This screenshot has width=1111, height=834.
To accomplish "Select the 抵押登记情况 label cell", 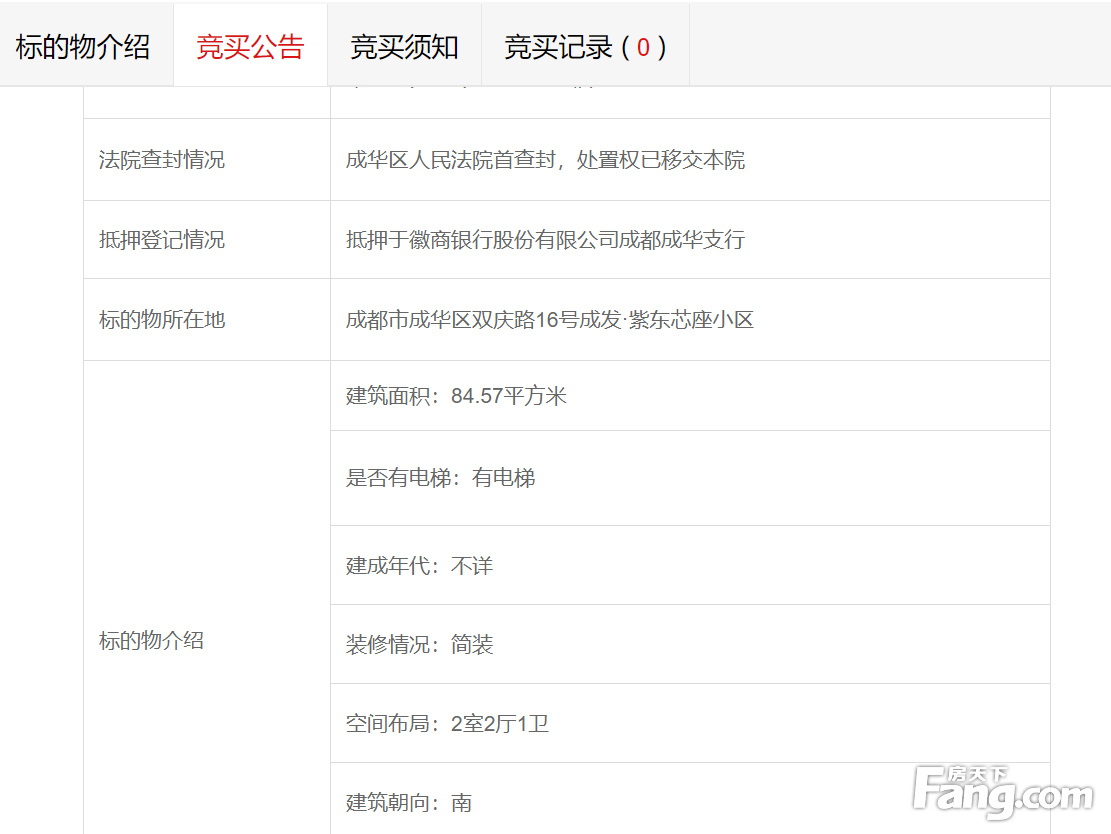I will click(x=162, y=240).
